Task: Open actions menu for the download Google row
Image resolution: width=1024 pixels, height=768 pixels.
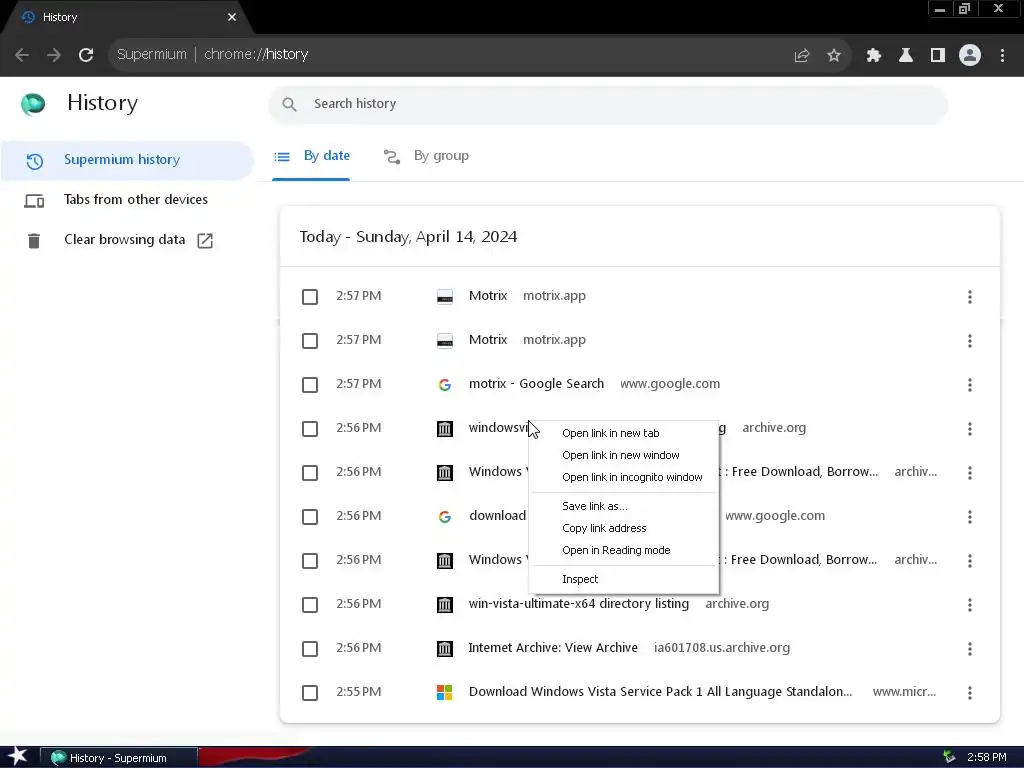Action: [970, 517]
